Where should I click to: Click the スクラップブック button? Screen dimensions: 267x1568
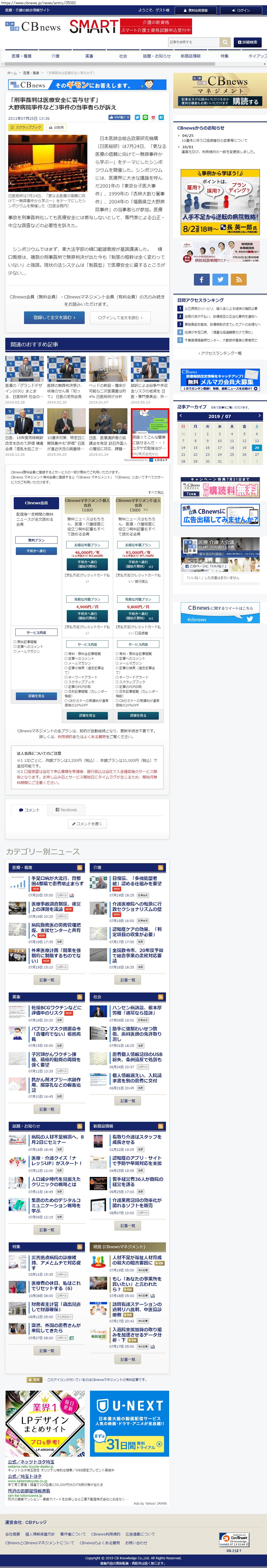(x=26, y=127)
